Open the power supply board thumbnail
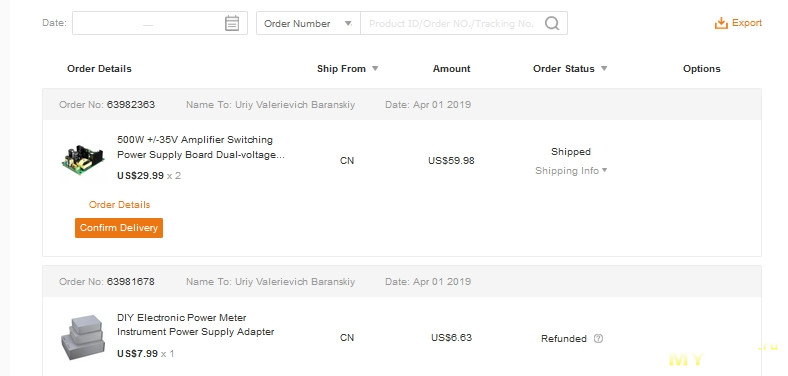The width and height of the screenshot is (788, 376). pos(83,158)
